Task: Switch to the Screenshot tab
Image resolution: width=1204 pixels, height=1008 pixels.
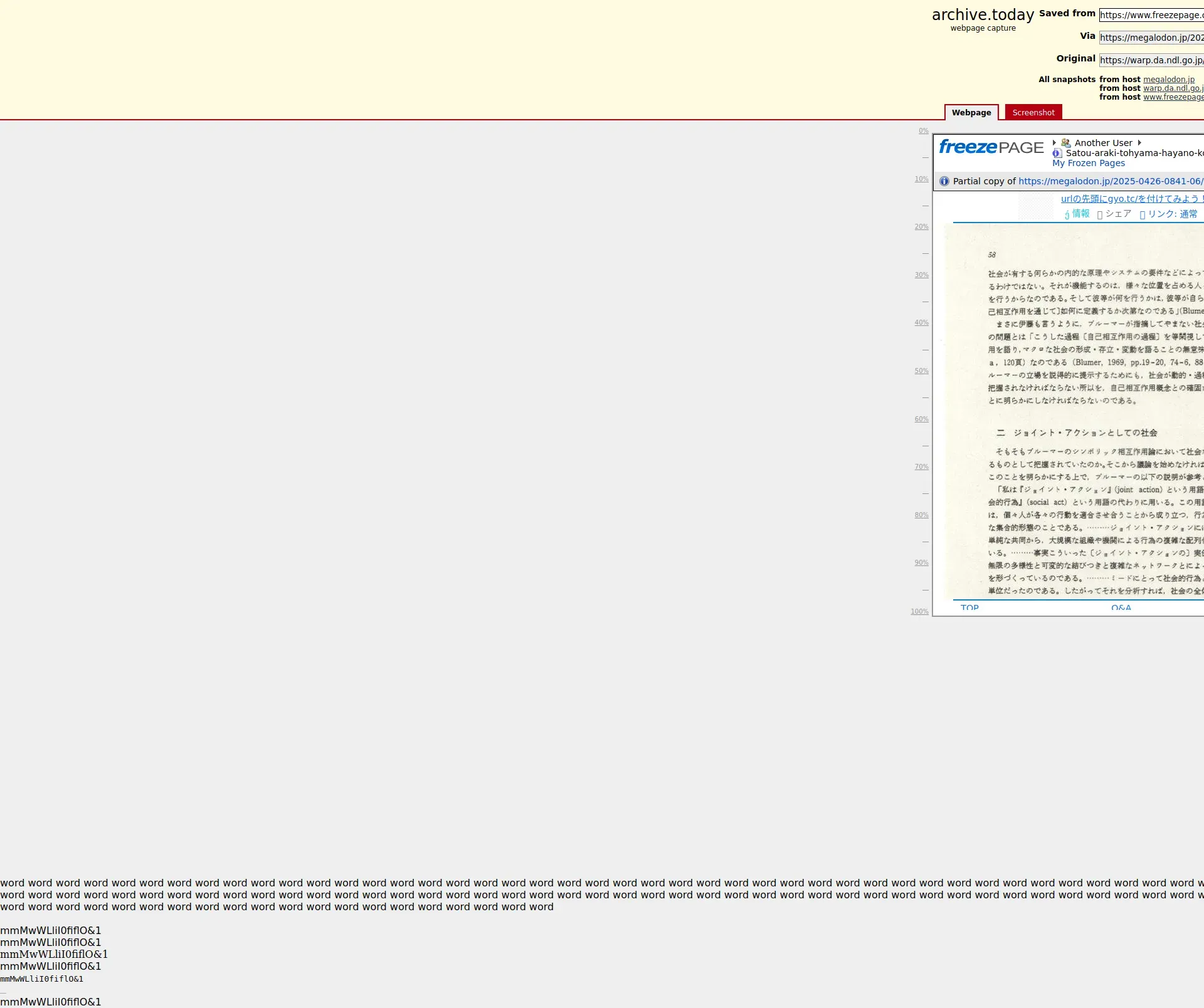Action: 1033,113
